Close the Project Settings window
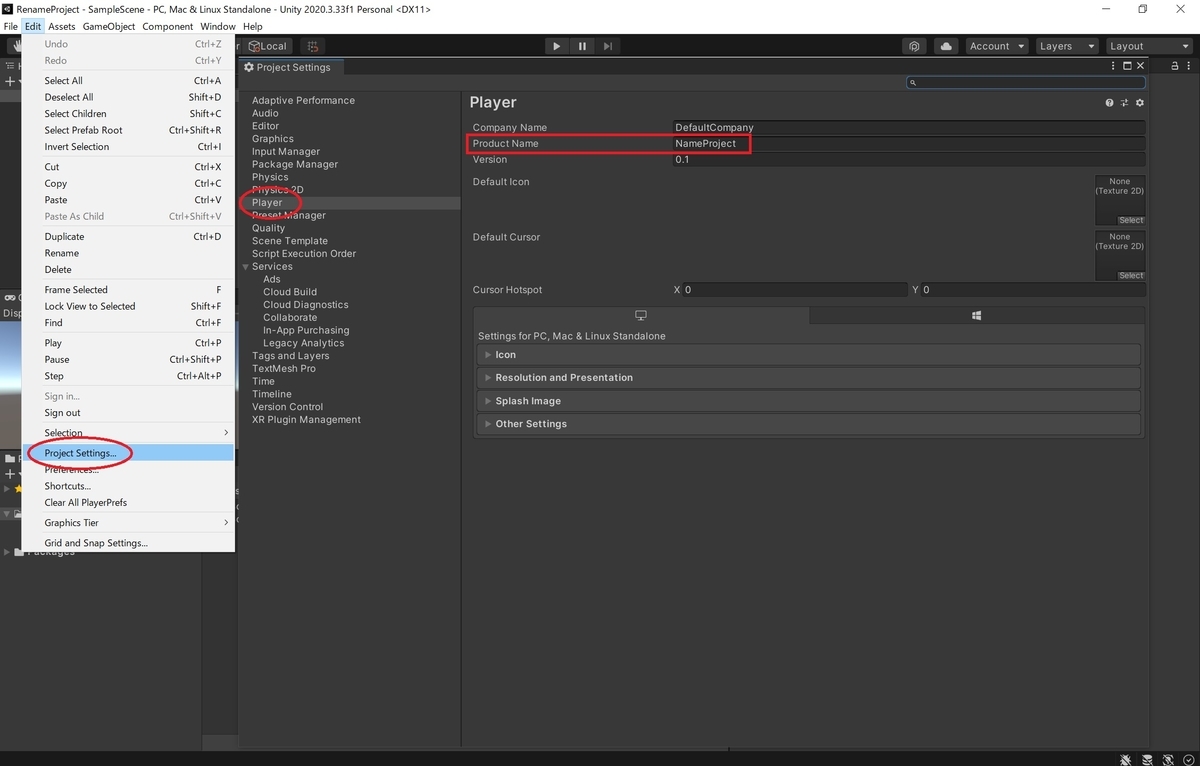This screenshot has width=1200, height=766. pos(1141,66)
